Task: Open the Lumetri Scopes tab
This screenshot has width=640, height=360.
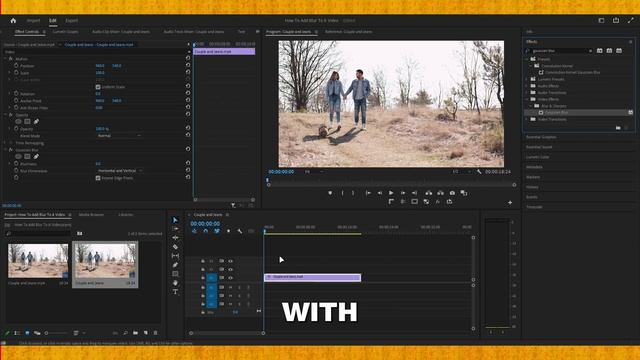Action: pos(65,31)
